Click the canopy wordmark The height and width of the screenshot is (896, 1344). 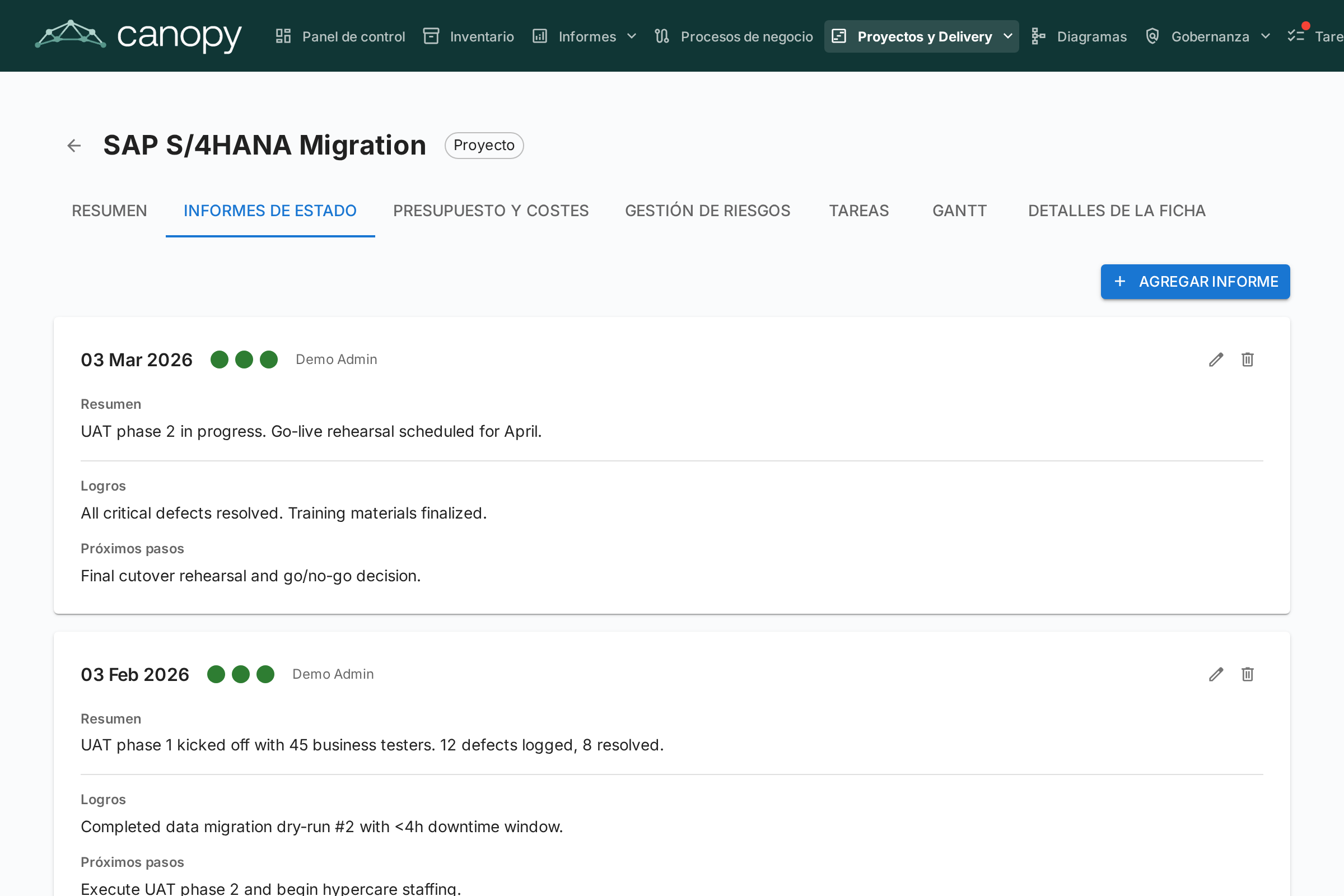point(179,36)
